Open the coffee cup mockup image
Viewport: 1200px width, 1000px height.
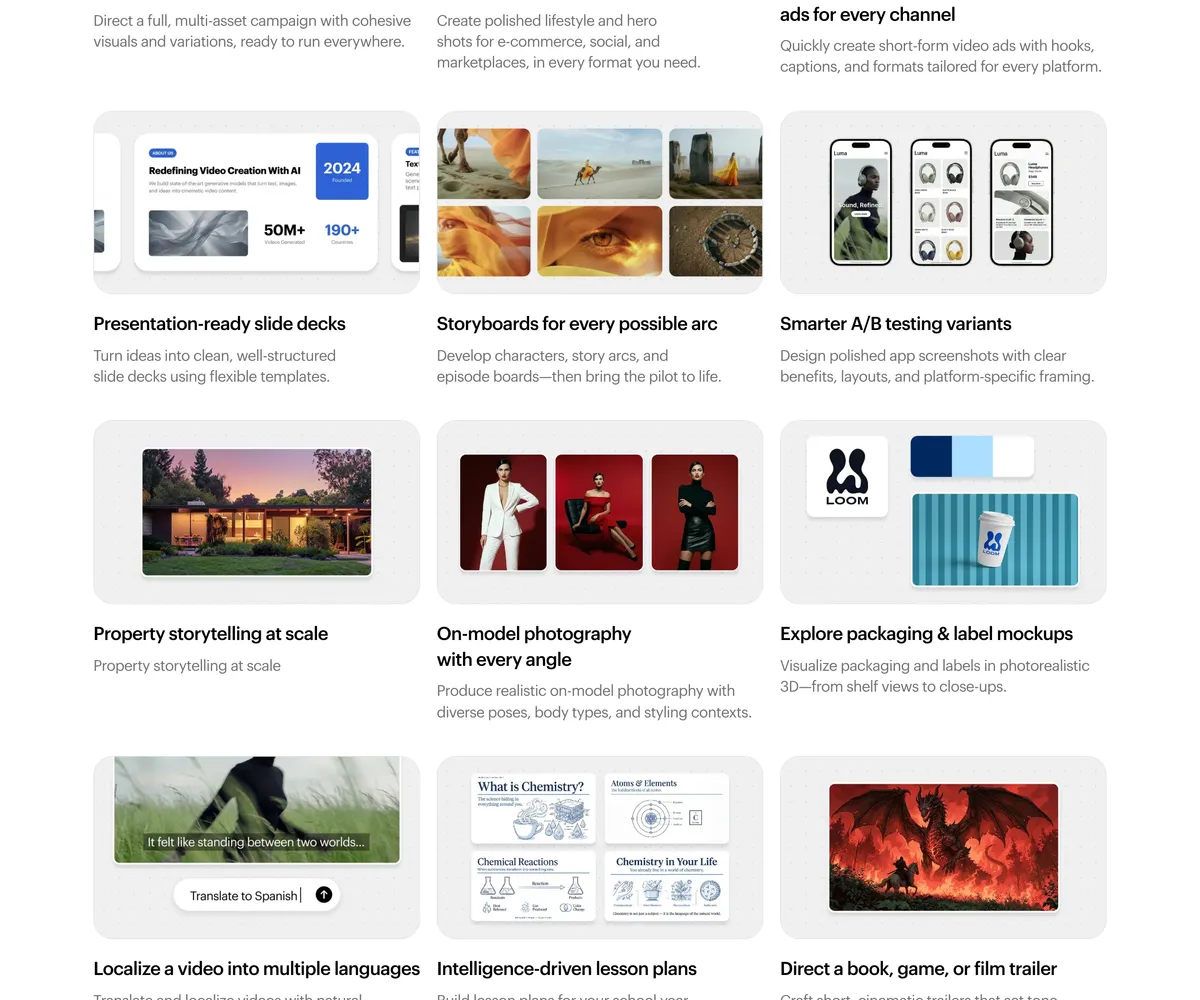995,540
